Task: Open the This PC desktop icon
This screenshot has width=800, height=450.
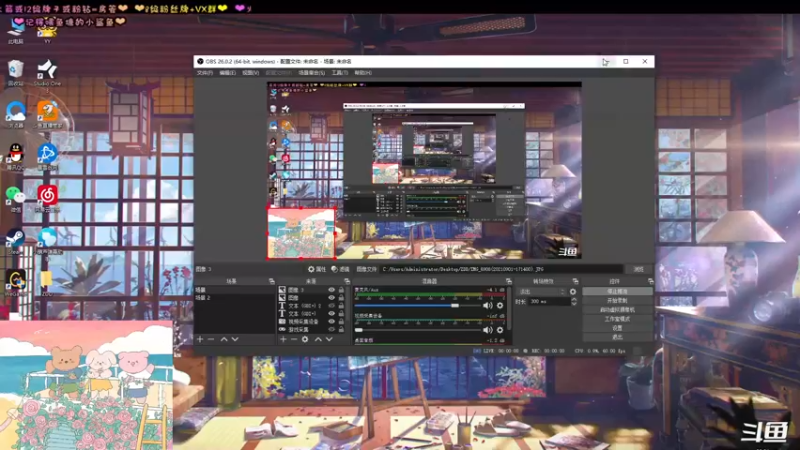Action: click(x=16, y=30)
